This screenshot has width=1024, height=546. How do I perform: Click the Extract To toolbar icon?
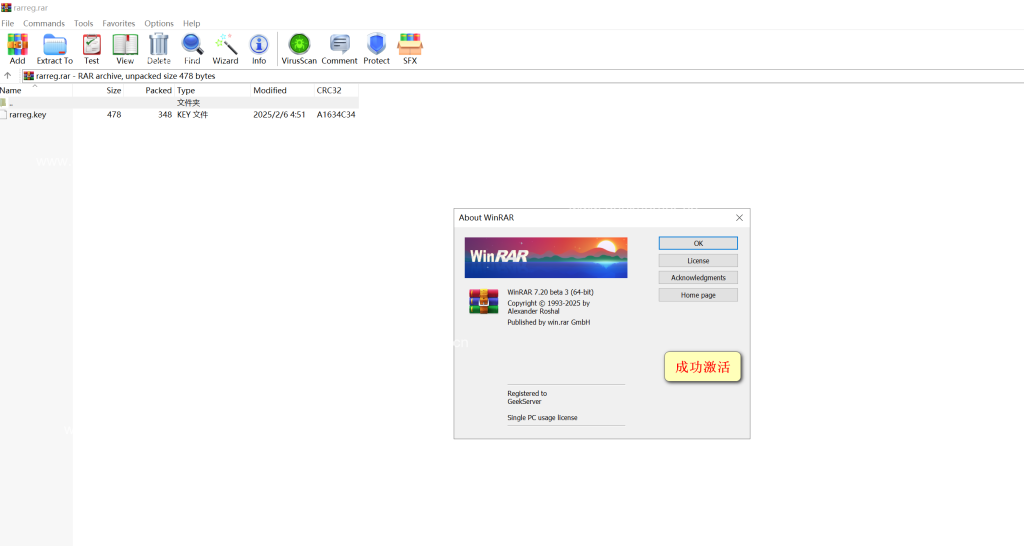coord(55,46)
